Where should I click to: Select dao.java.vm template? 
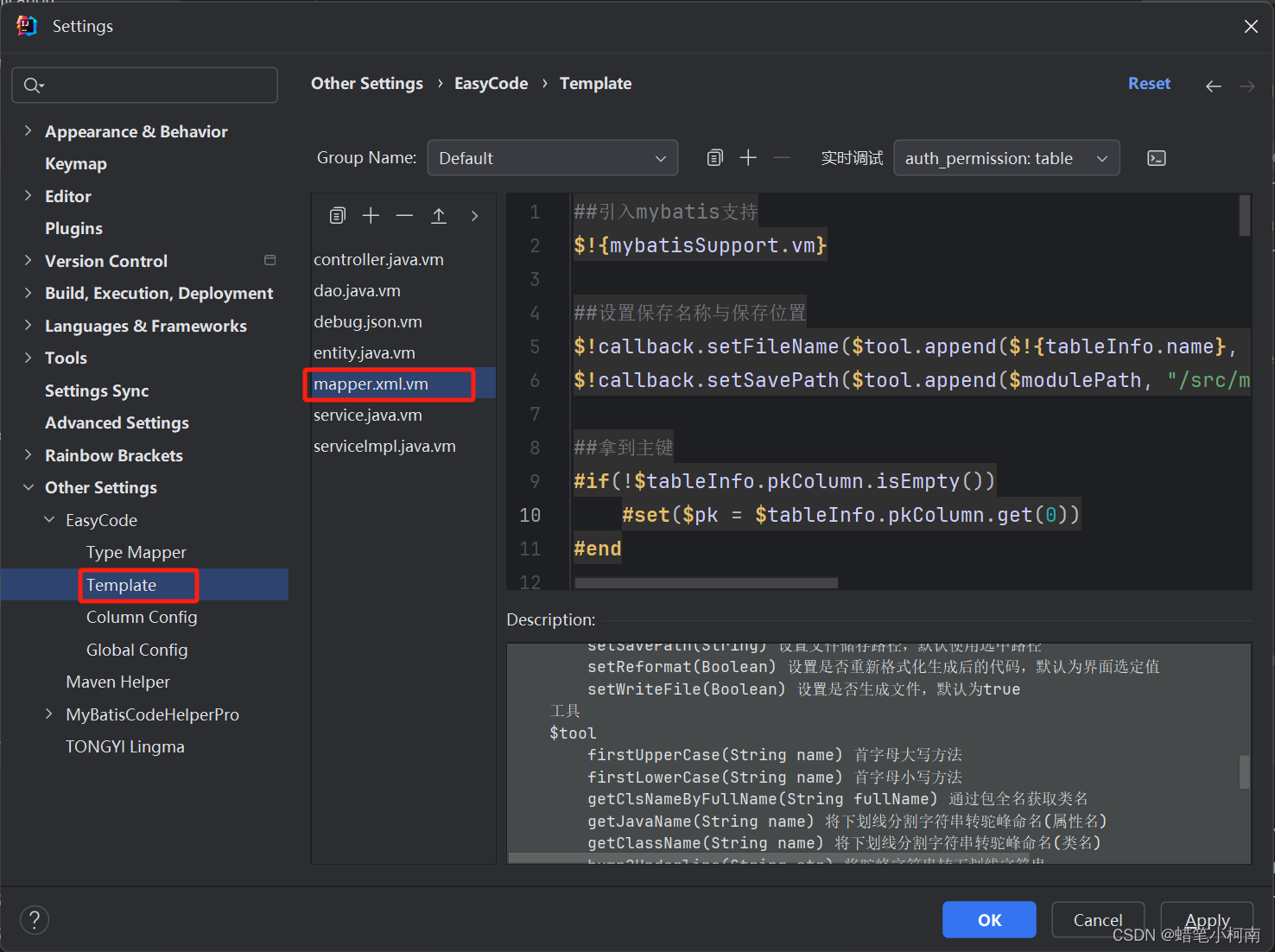pos(357,290)
